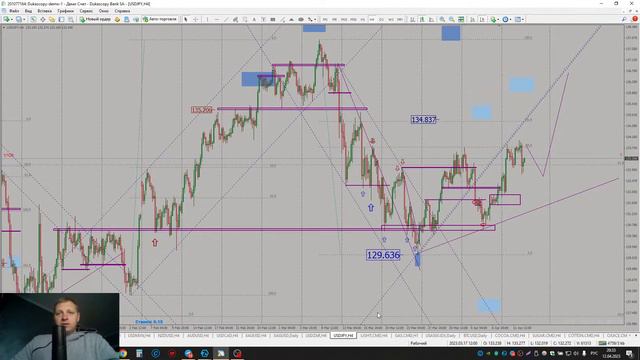
Task: Open the taskbar notification center icon
Action: (x=629, y=353)
